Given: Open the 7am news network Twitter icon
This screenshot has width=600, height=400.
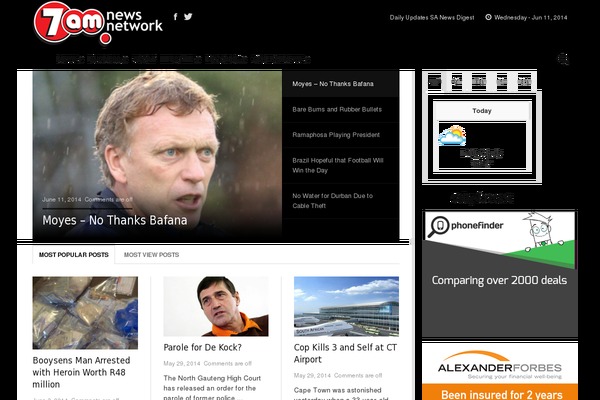Looking at the screenshot, I should (188, 16).
